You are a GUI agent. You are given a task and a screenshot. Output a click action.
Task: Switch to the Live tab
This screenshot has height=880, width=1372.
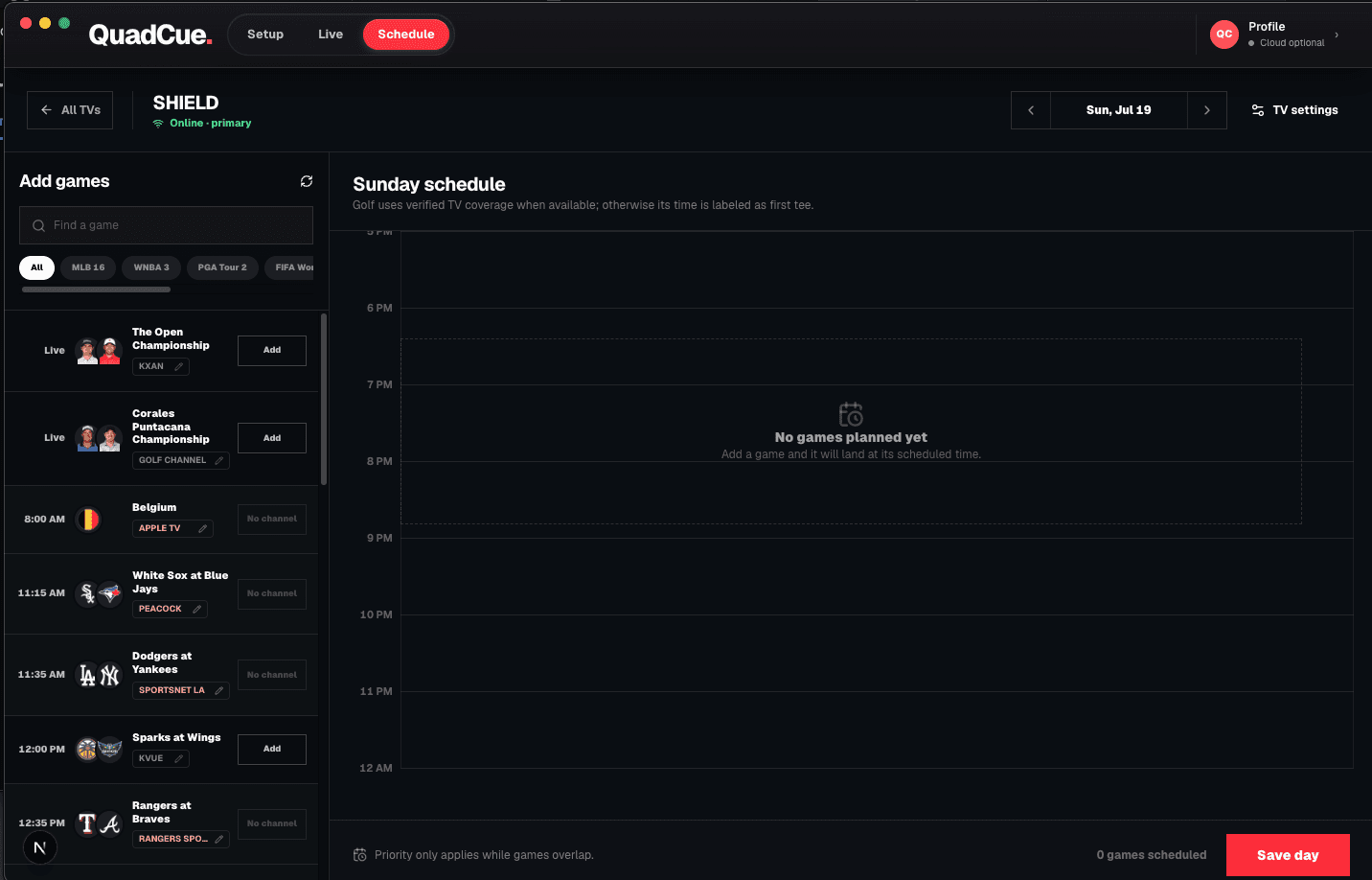[331, 35]
